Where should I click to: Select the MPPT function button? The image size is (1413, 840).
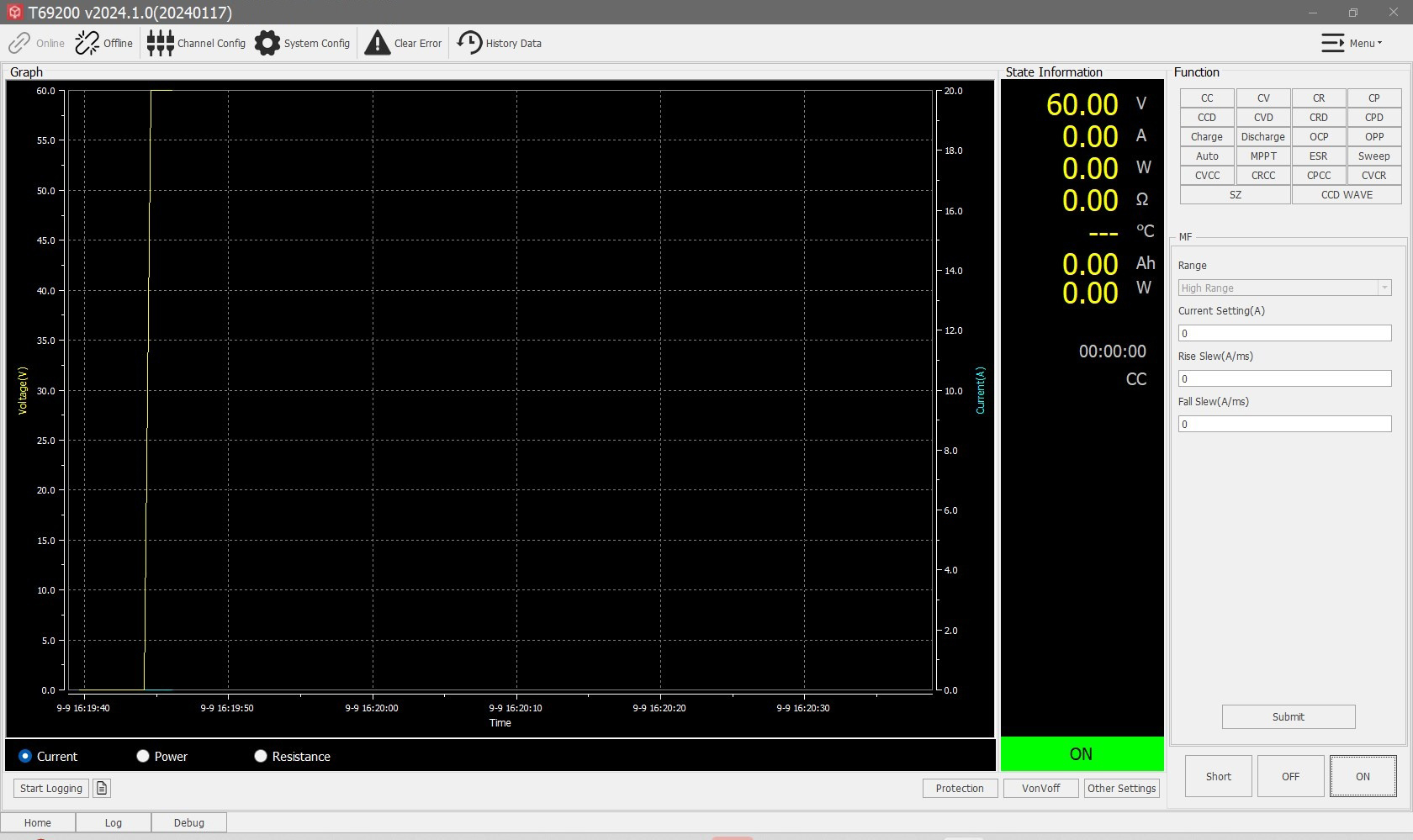point(1262,156)
